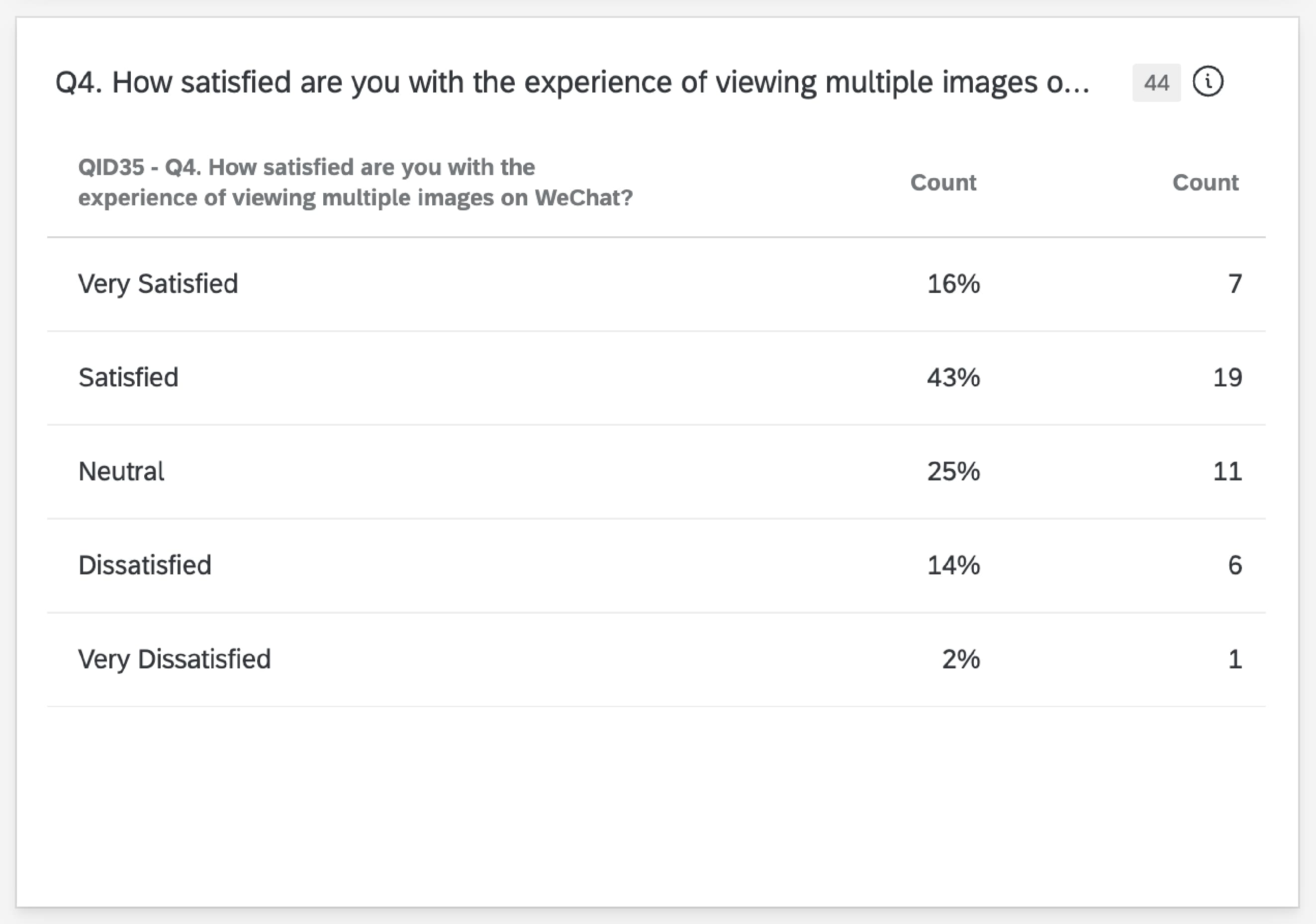Click the count value 6
This screenshot has height=924, width=1316.
(x=1234, y=565)
